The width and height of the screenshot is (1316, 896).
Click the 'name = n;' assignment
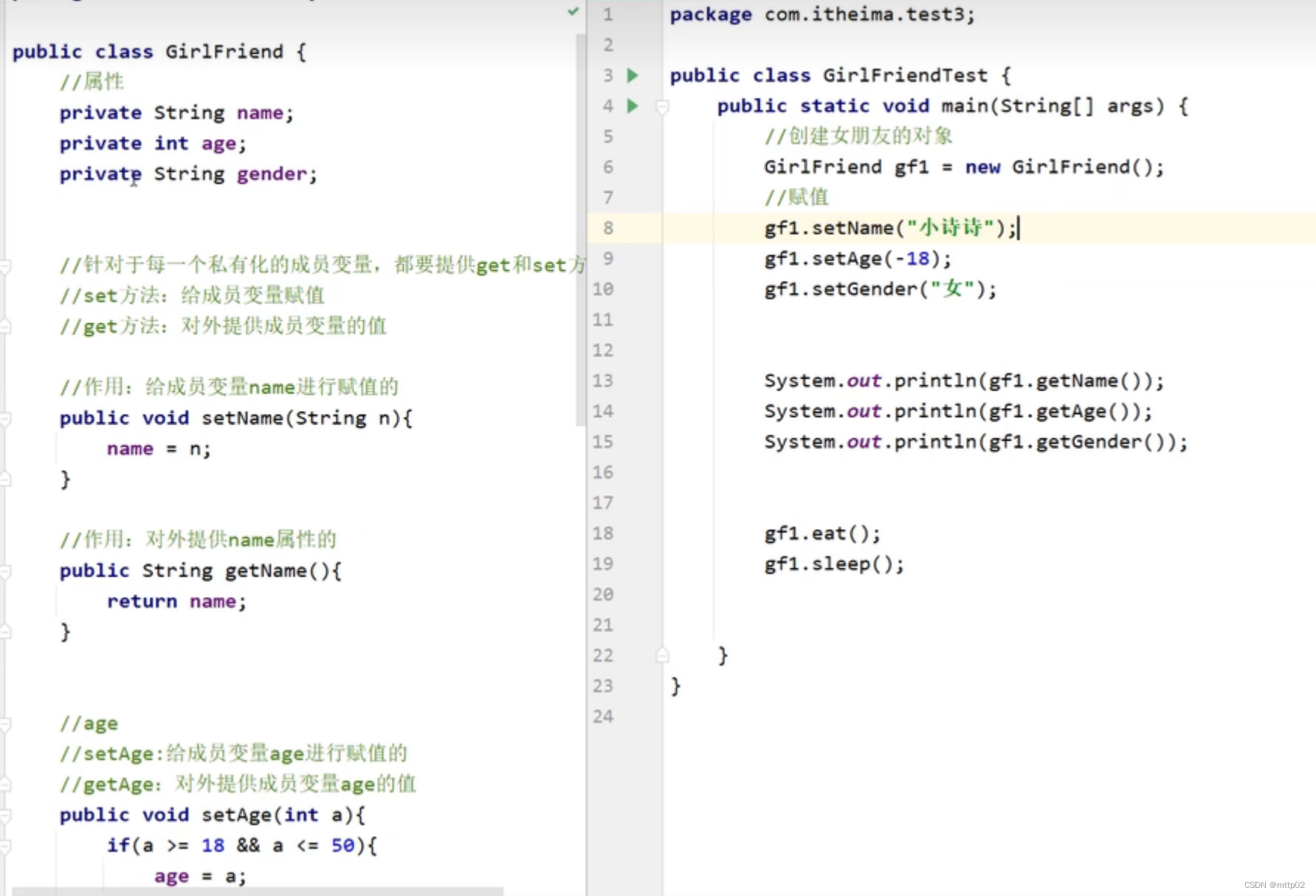(x=159, y=449)
